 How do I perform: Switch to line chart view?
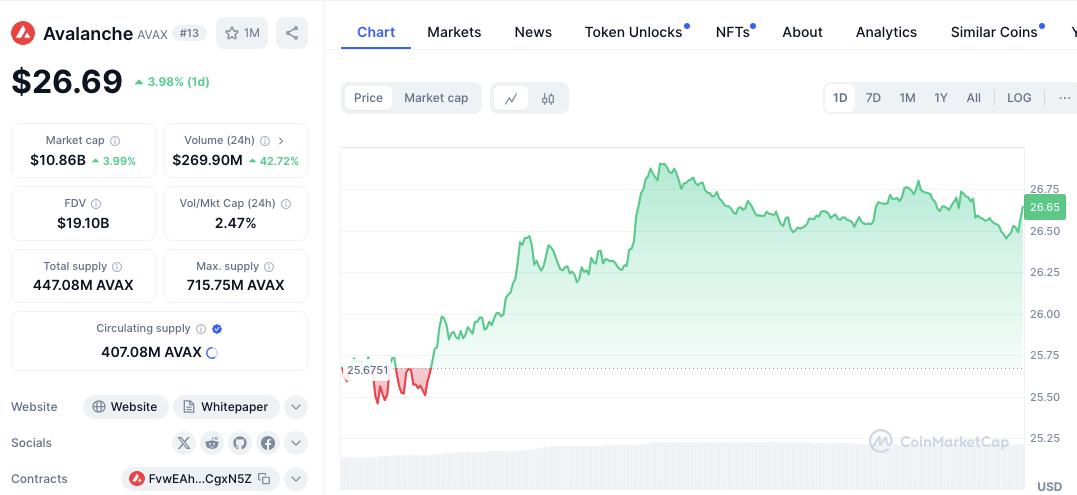(510, 98)
